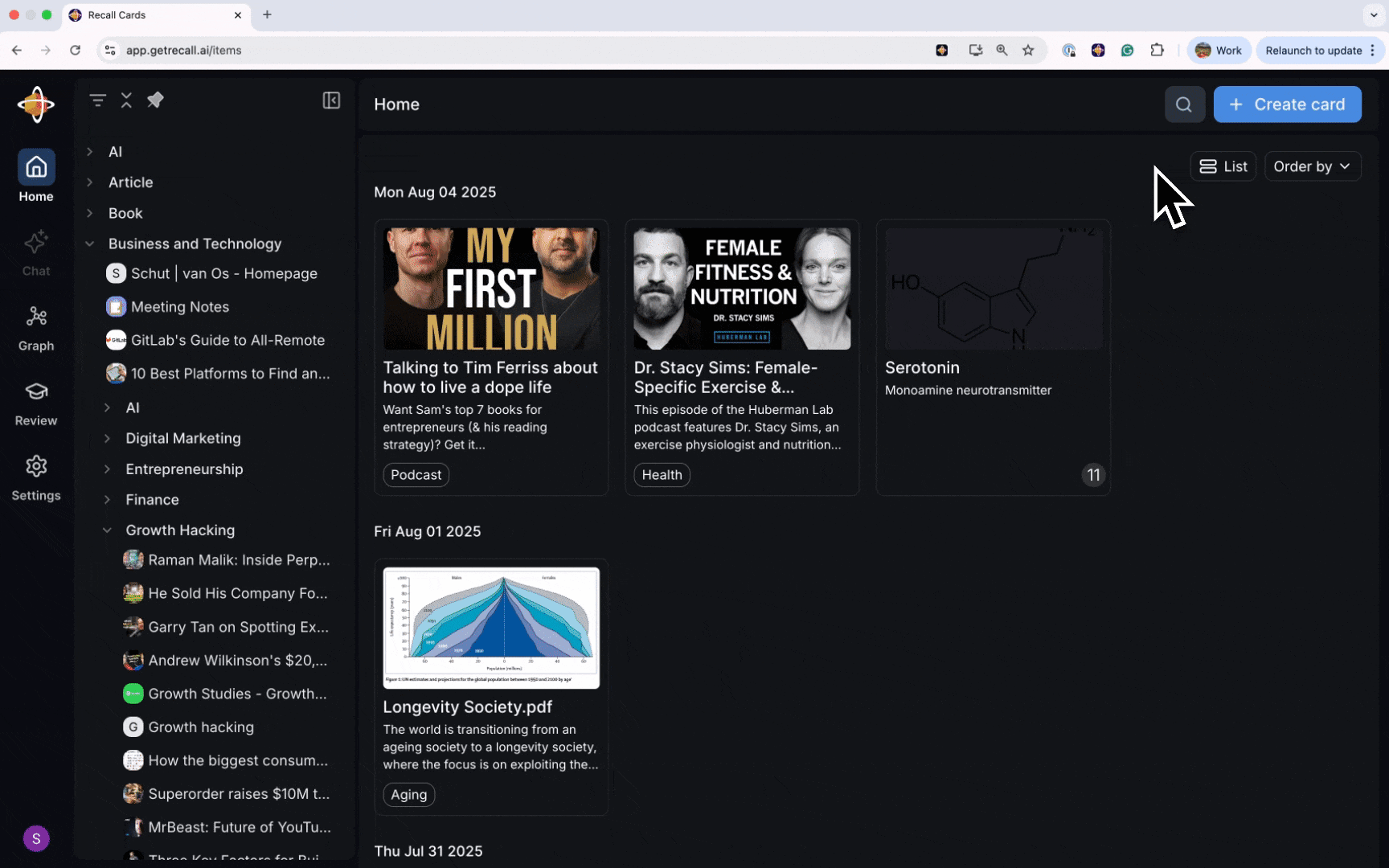Open How the biggest consum item
The image size is (1389, 868).
pyautogui.click(x=227, y=760)
